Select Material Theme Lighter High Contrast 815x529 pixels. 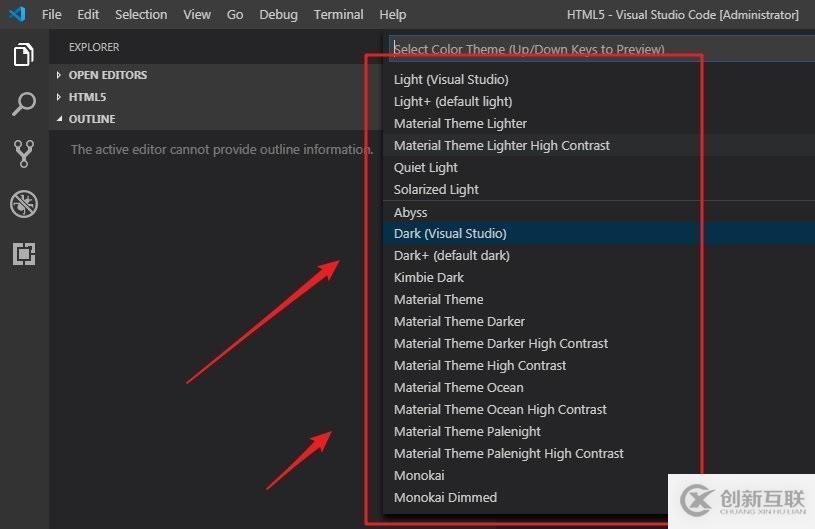click(599, 146)
